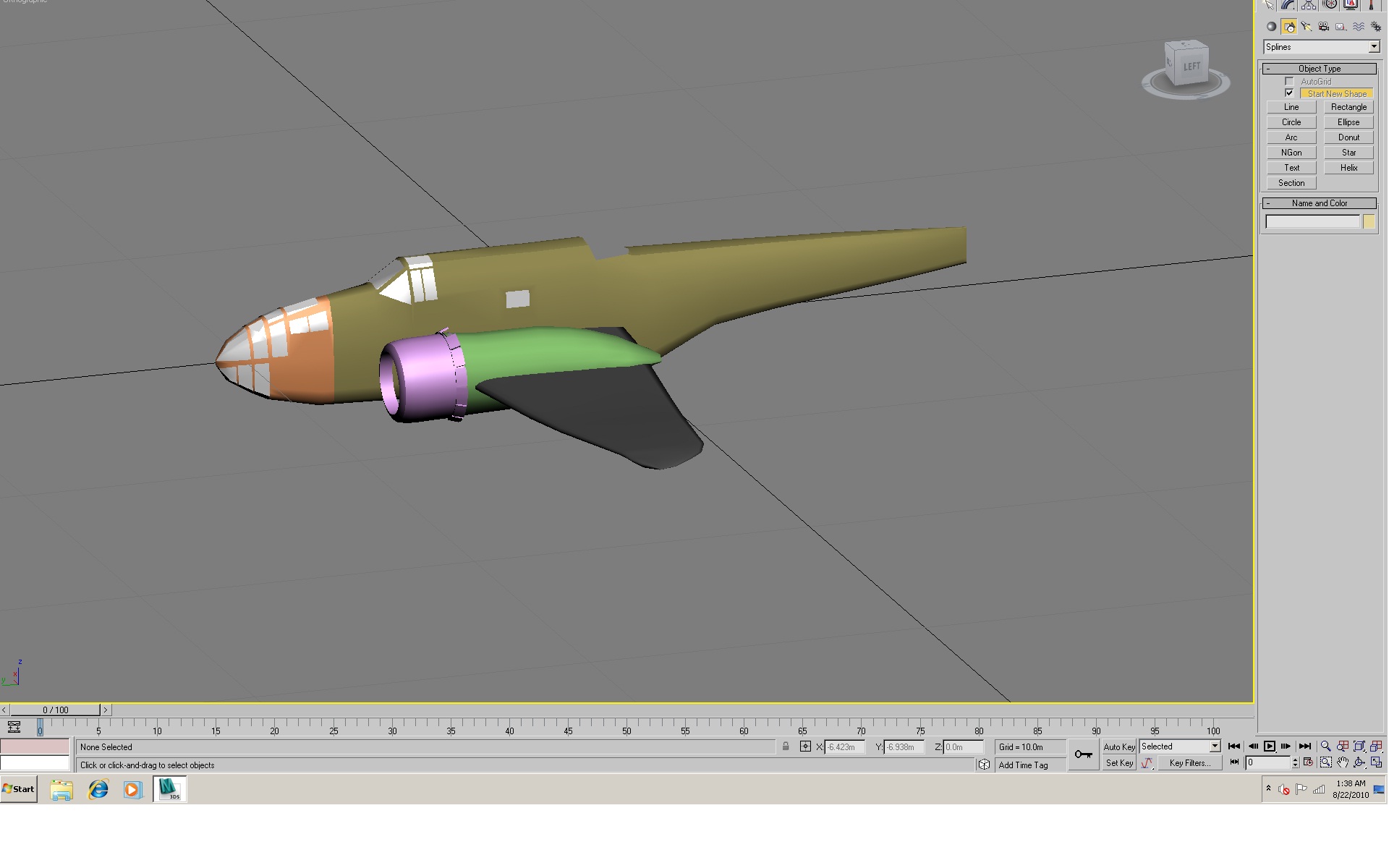
Task: Click the object color swatch
Action: pos(1369,222)
